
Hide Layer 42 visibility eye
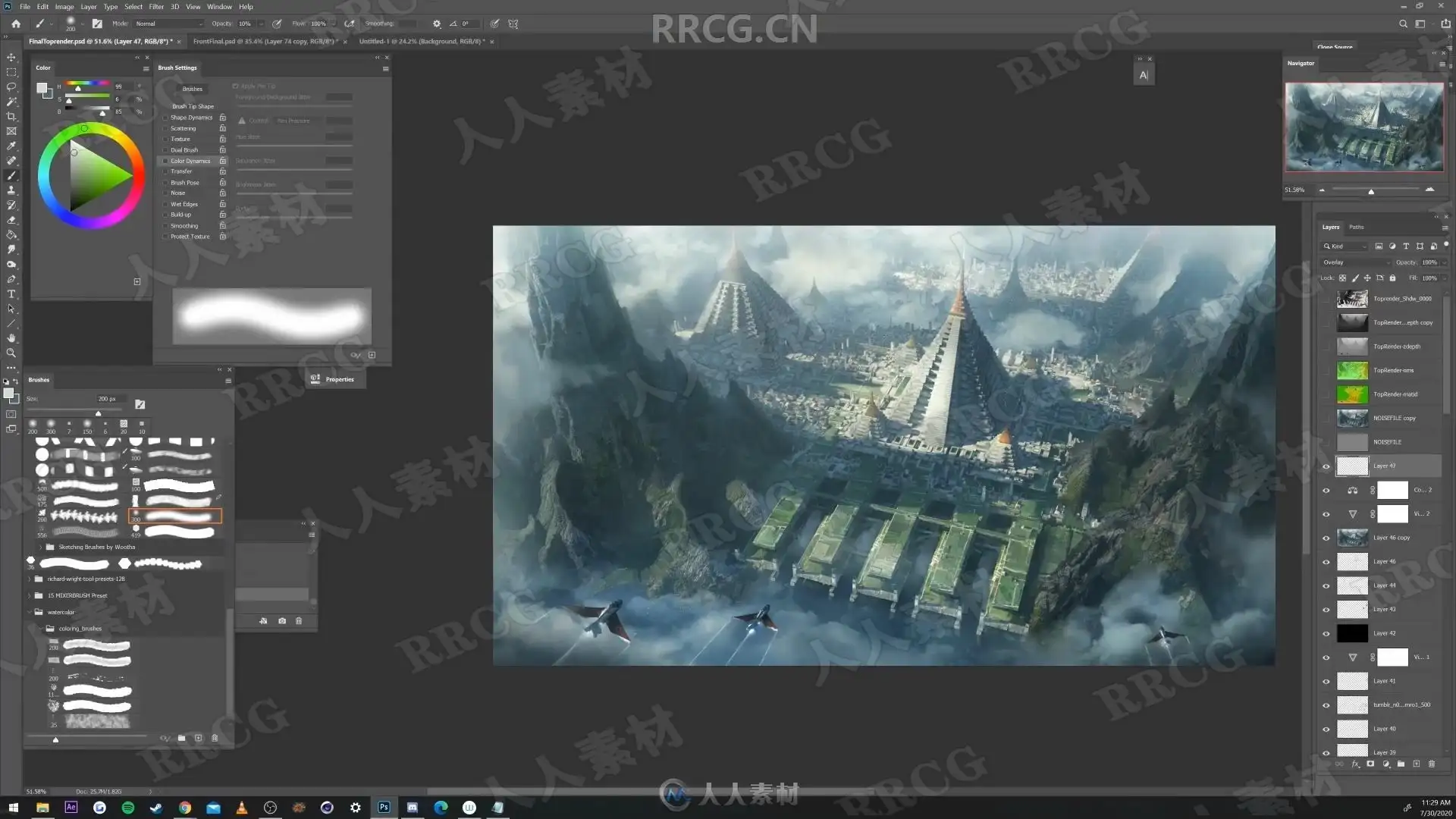1326,634
